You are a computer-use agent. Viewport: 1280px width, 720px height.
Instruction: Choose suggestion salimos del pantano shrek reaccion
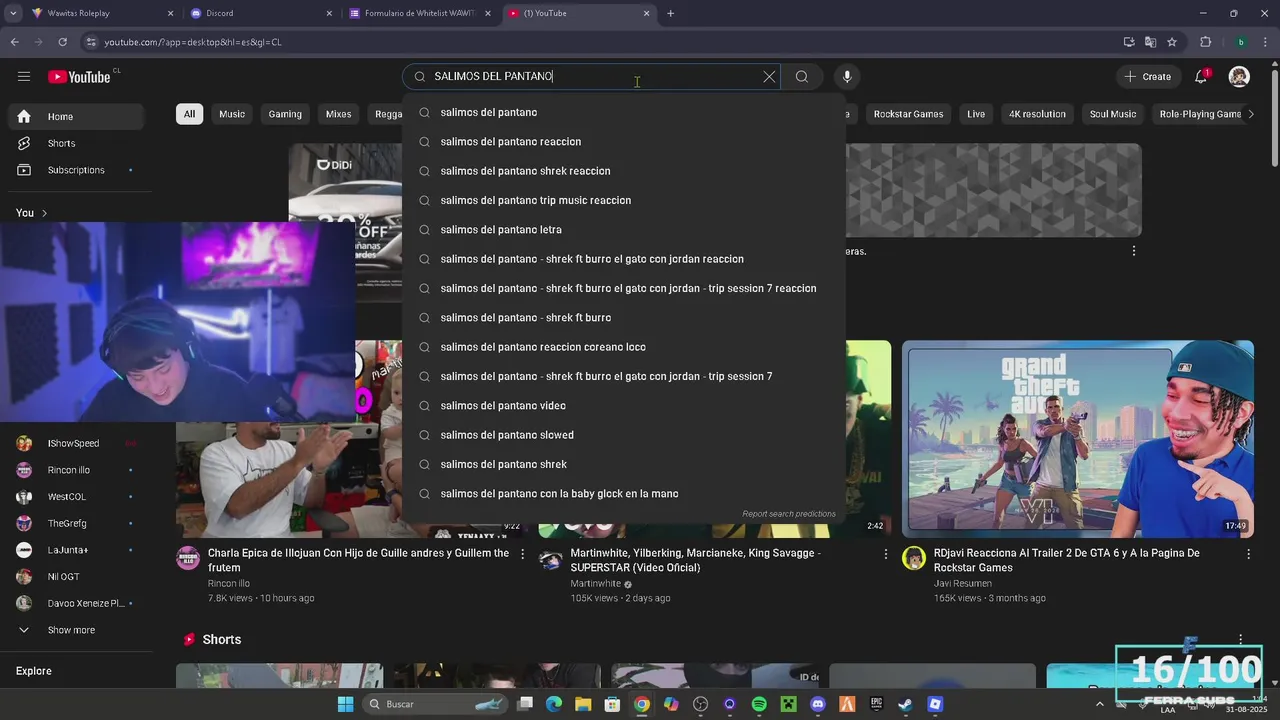point(624,171)
